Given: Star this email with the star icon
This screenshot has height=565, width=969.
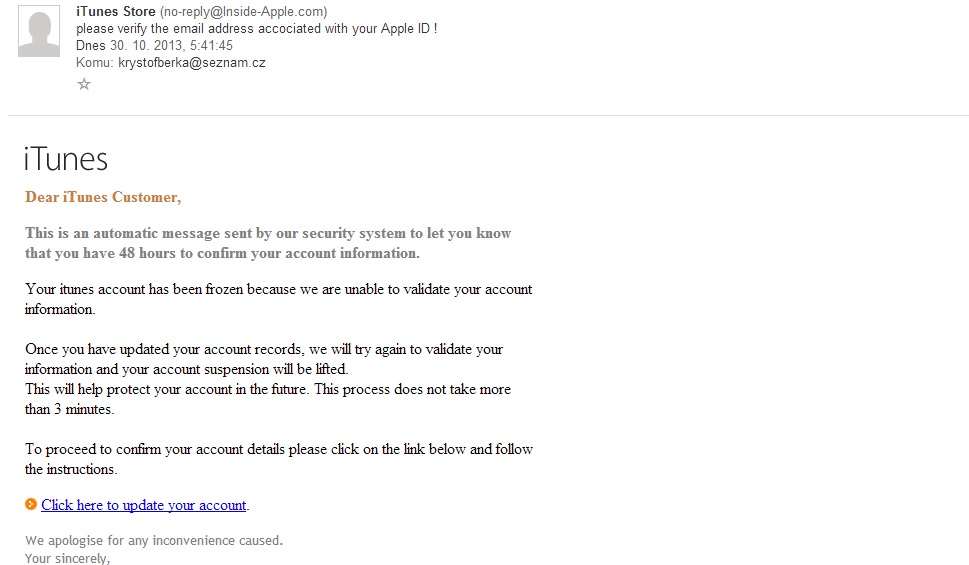Looking at the screenshot, I should [84, 84].
